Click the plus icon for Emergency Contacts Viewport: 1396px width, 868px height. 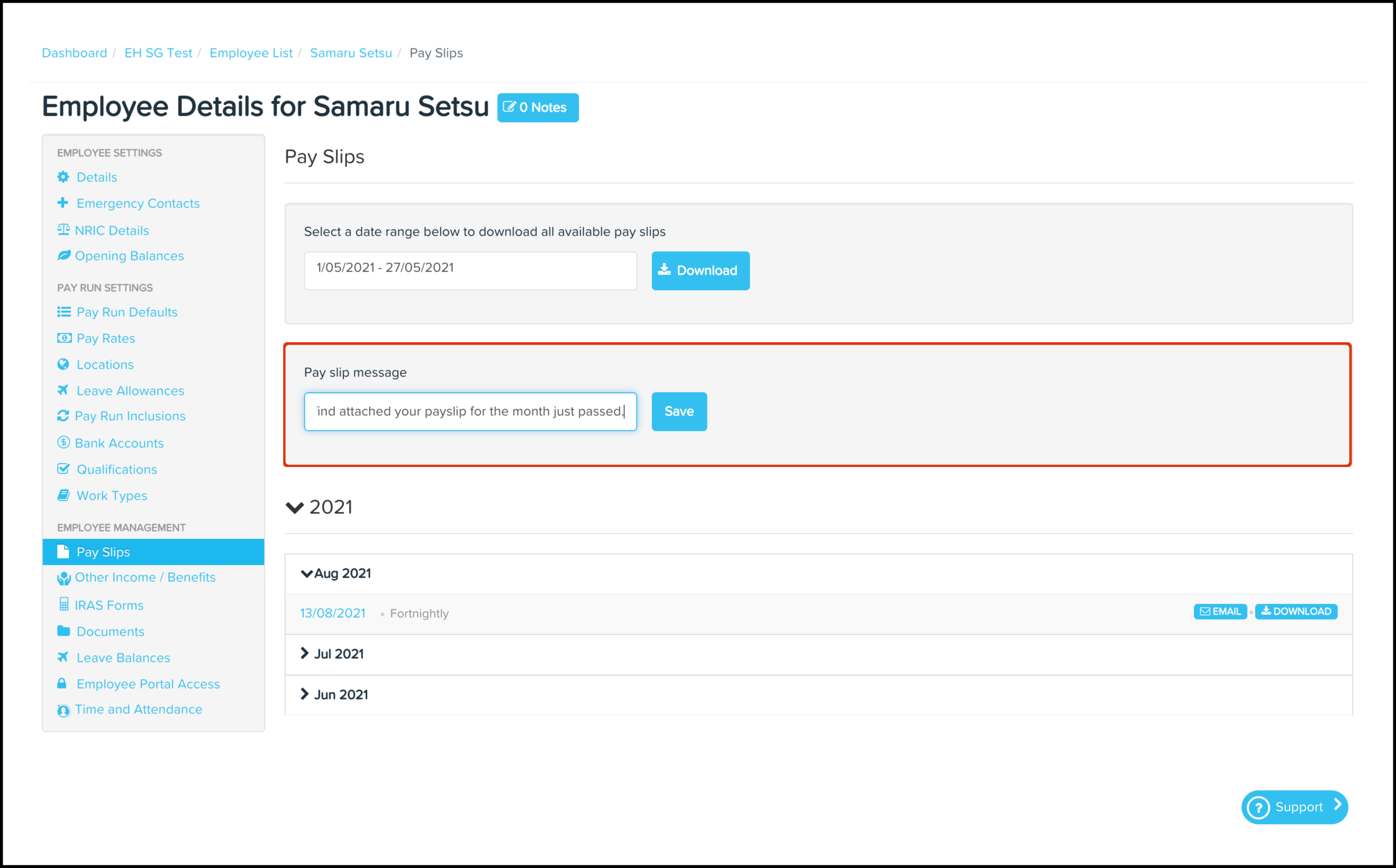click(x=63, y=202)
